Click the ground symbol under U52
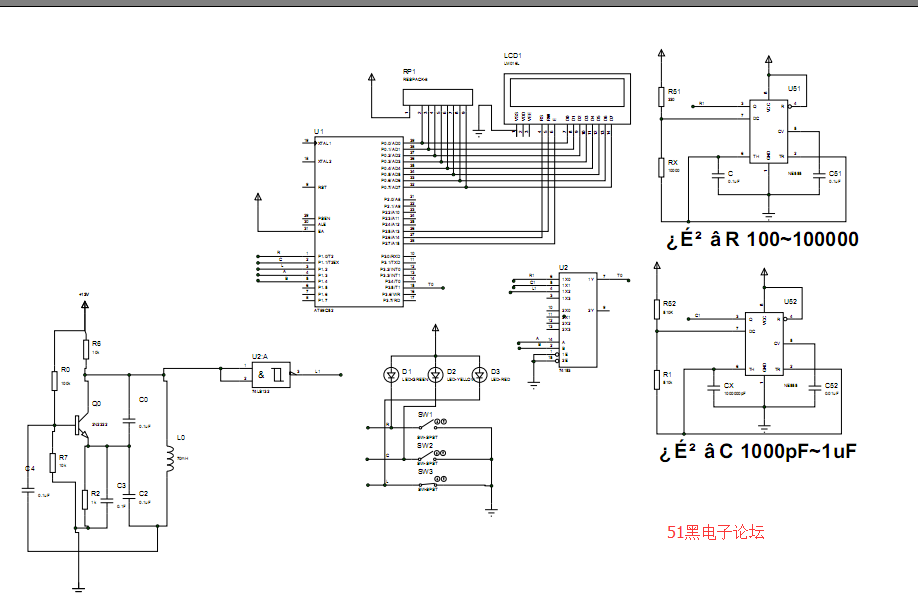Viewport: 918px width, 593px height. tap(764, 428)
